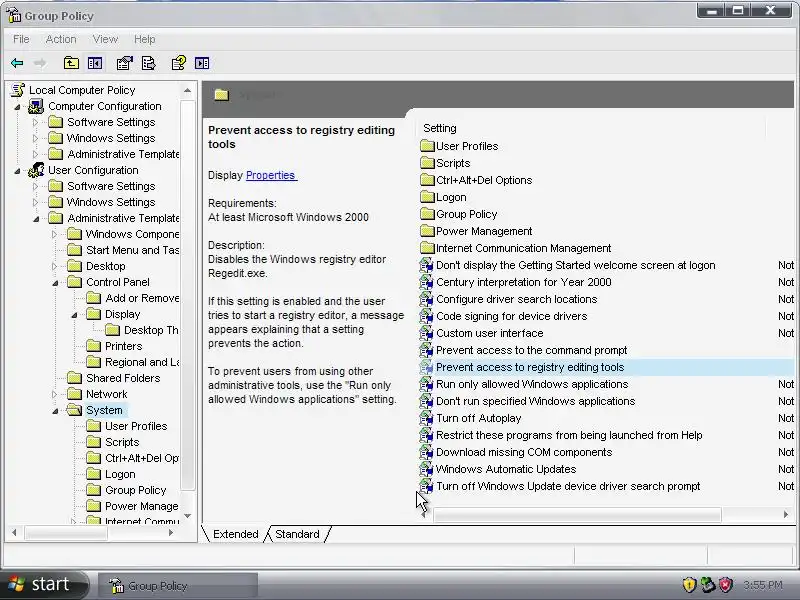Click policy icon beside Turn off Autoplay
Viewport: 800px width, 600px height.
click(x=426, y=418)
